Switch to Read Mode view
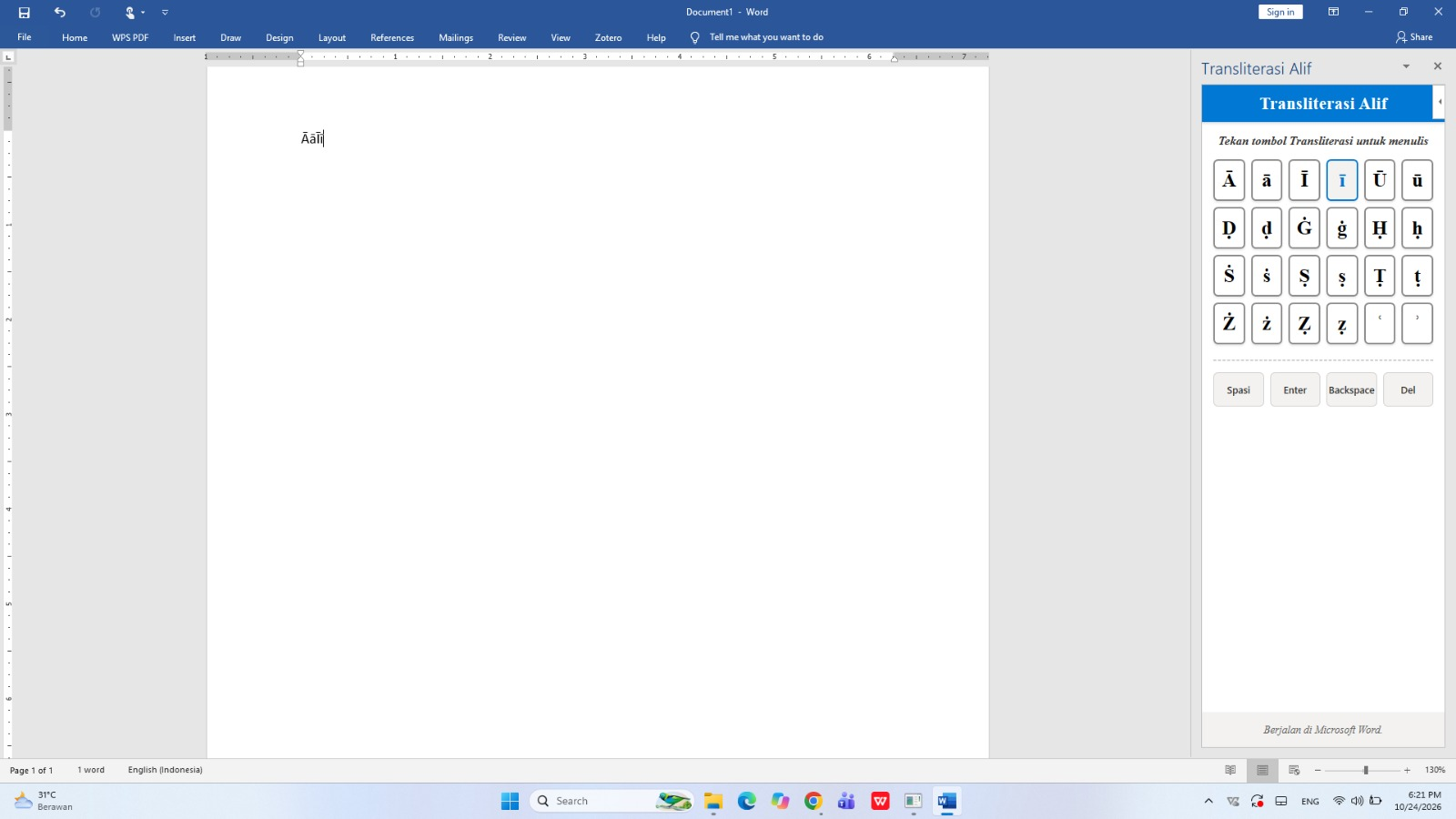The width and height of the screenshot is (1456, 819). [x=1230, y=771]
